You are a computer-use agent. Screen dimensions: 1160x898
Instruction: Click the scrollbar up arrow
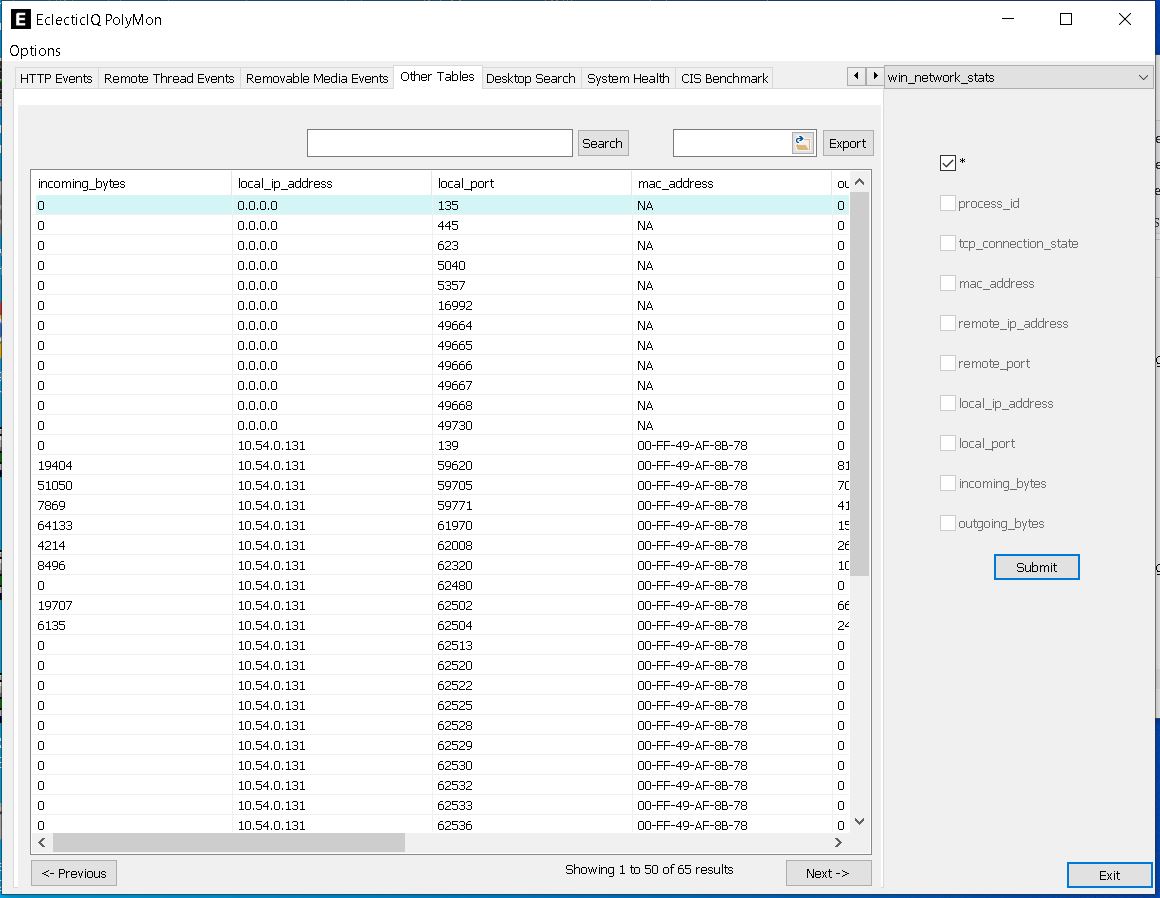click(x=858, y=184)
